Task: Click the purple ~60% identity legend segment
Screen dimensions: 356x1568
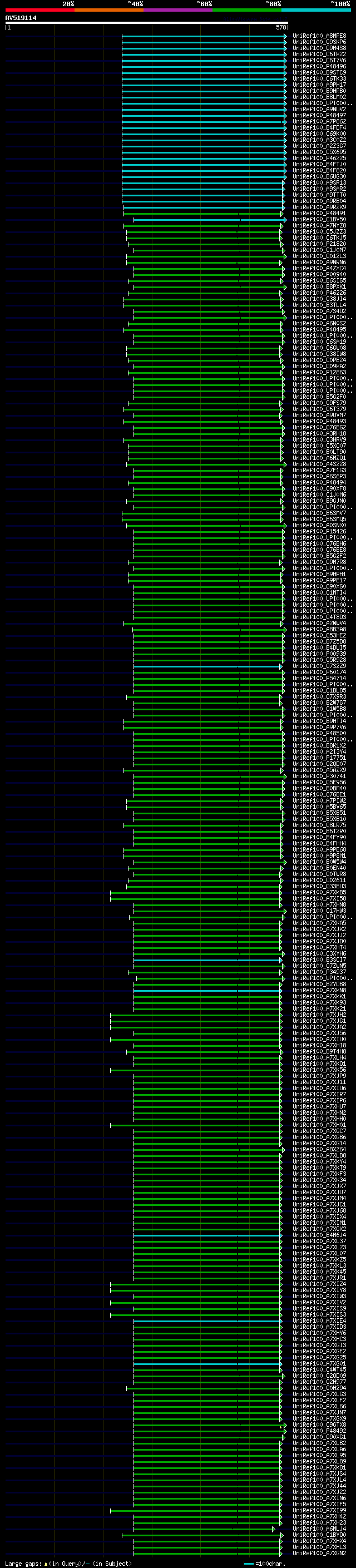Action: (177, 11)
